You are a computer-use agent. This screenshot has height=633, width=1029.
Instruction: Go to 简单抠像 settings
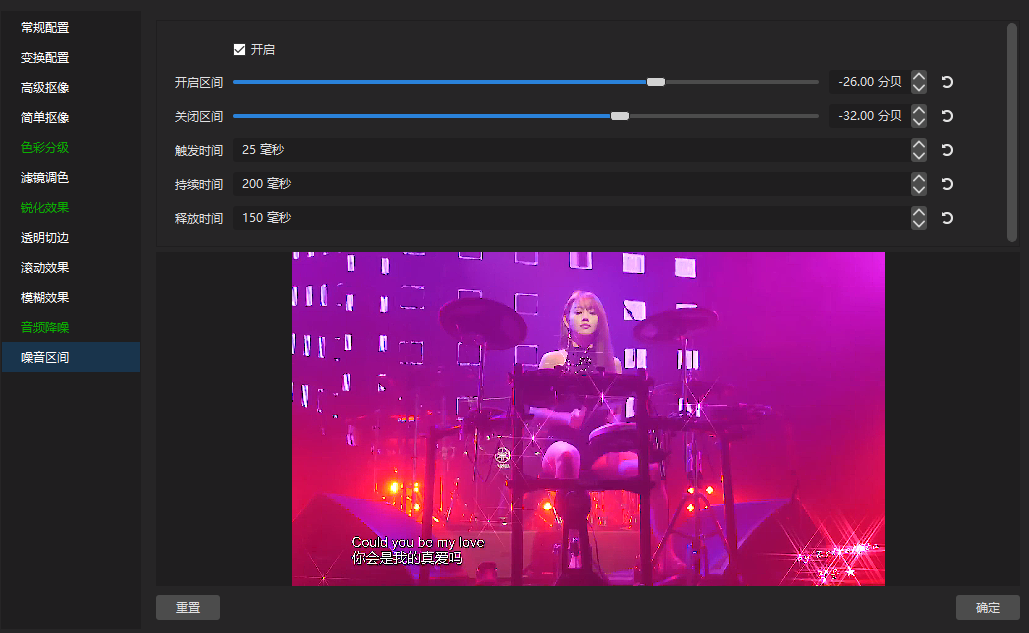click(71, 117)
